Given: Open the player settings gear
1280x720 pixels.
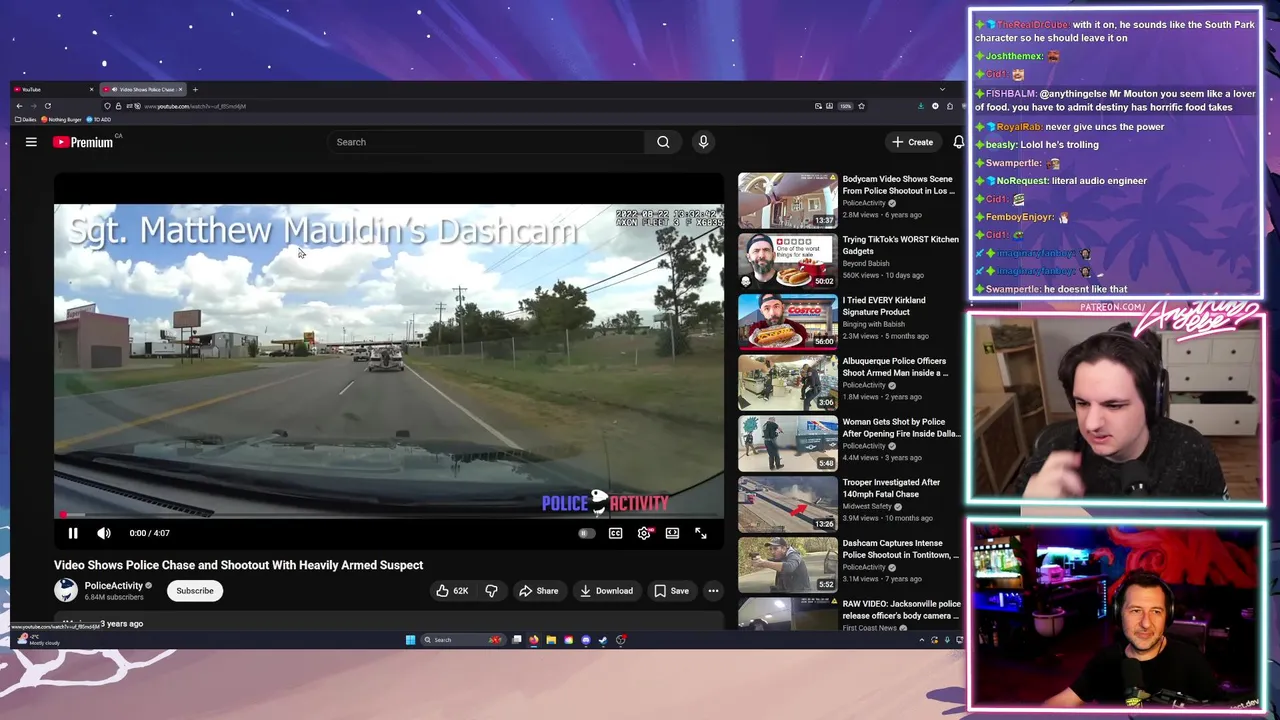Looking at the screenshot, I should (644, 533).
